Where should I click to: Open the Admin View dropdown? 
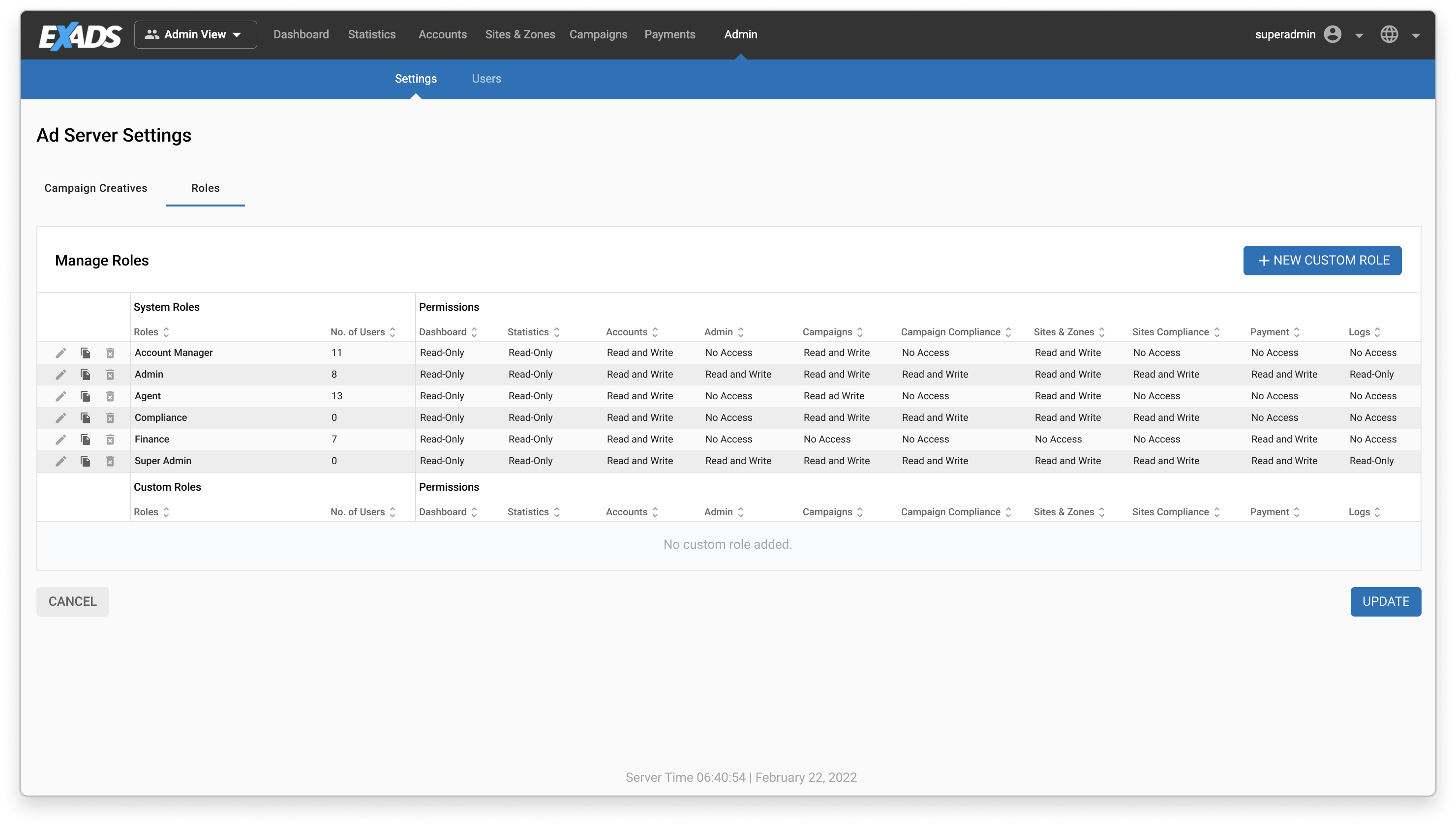click(x=195, y=34)
